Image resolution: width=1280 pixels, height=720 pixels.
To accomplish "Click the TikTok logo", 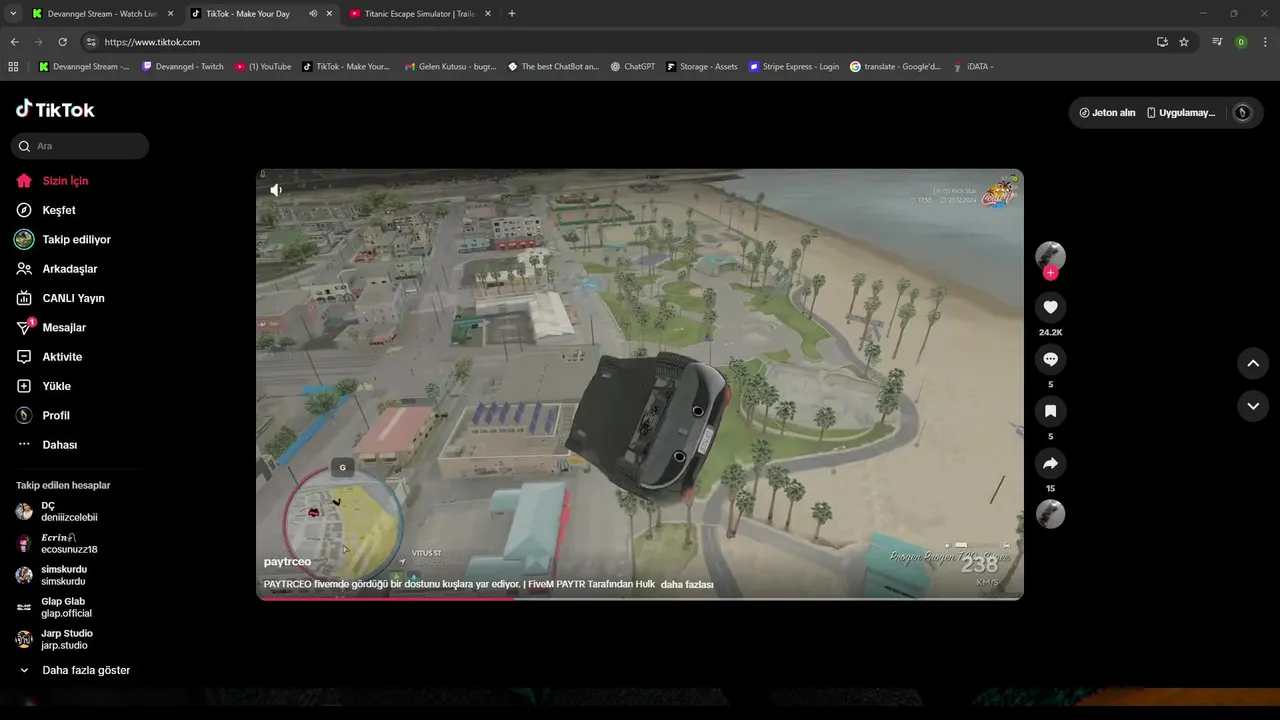I will 55,109.
